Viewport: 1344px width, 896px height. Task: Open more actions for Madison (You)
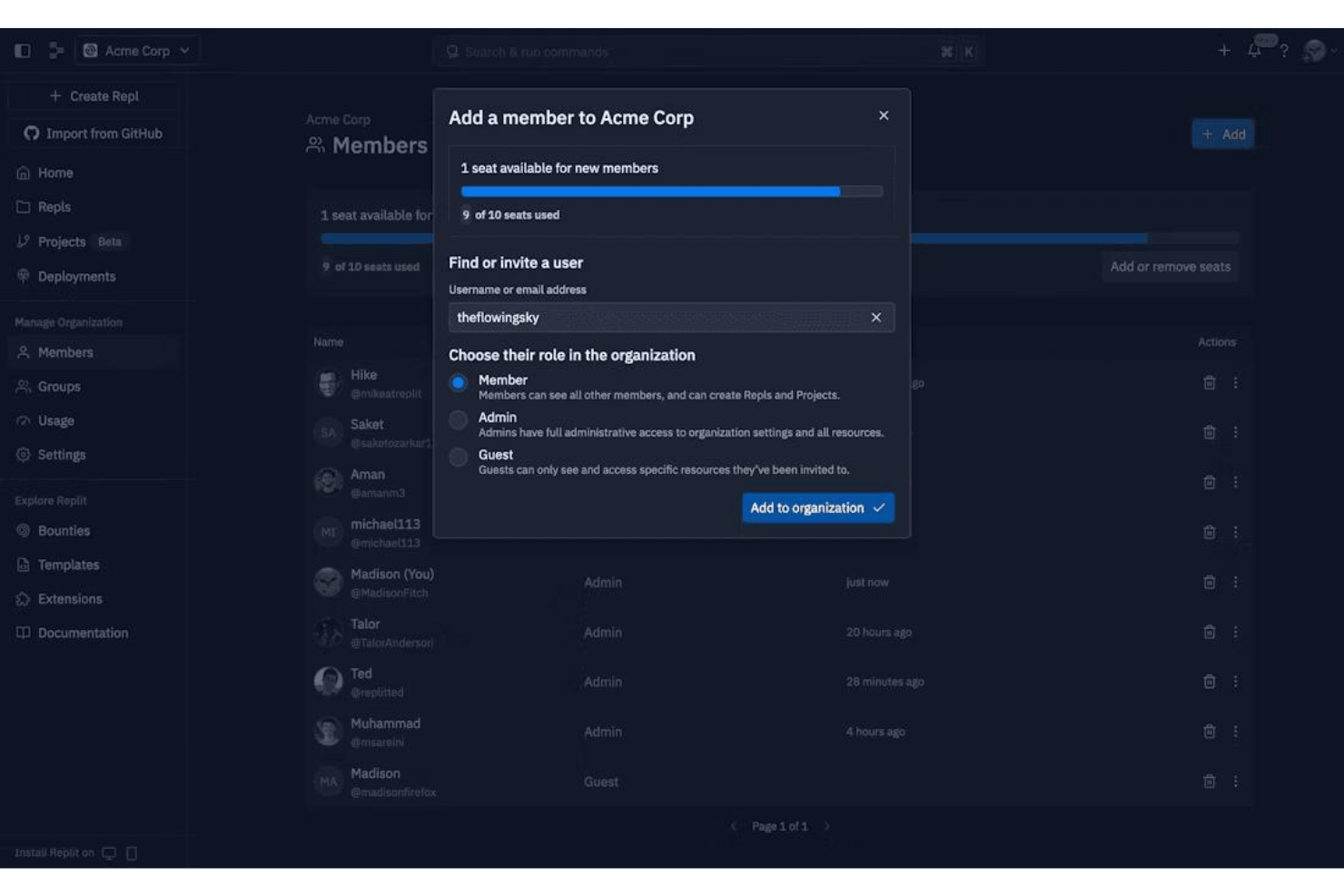(1236, 582)
